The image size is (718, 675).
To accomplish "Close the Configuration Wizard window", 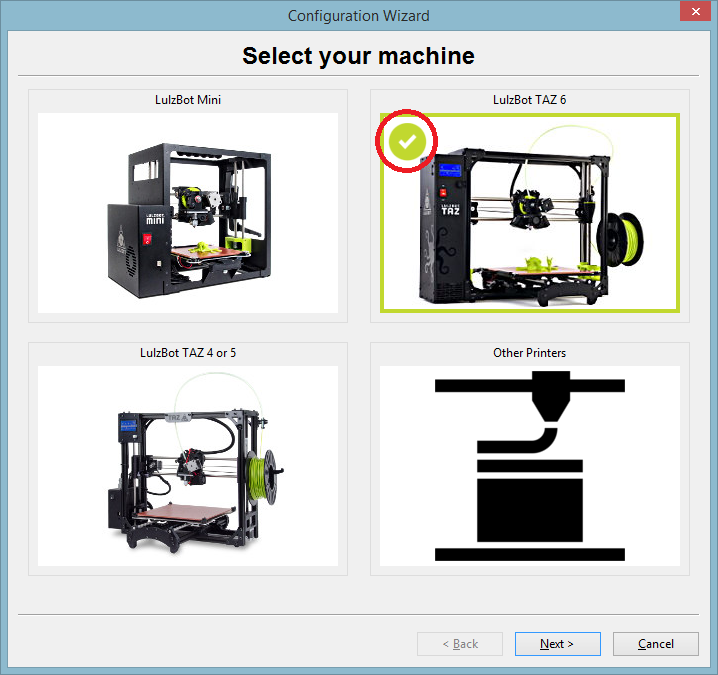I will click(695, 11).
